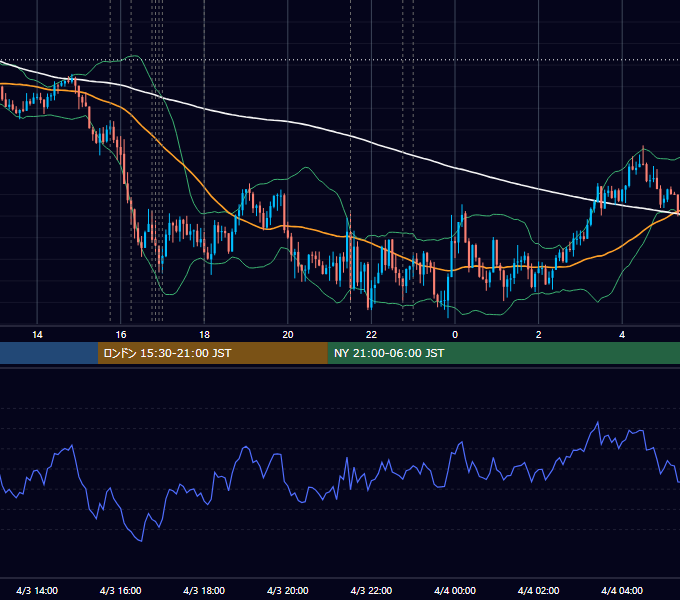
Task: Select the ロンドン 15:30-21:00 JST session bar
Action: click(x=212, y=353)
